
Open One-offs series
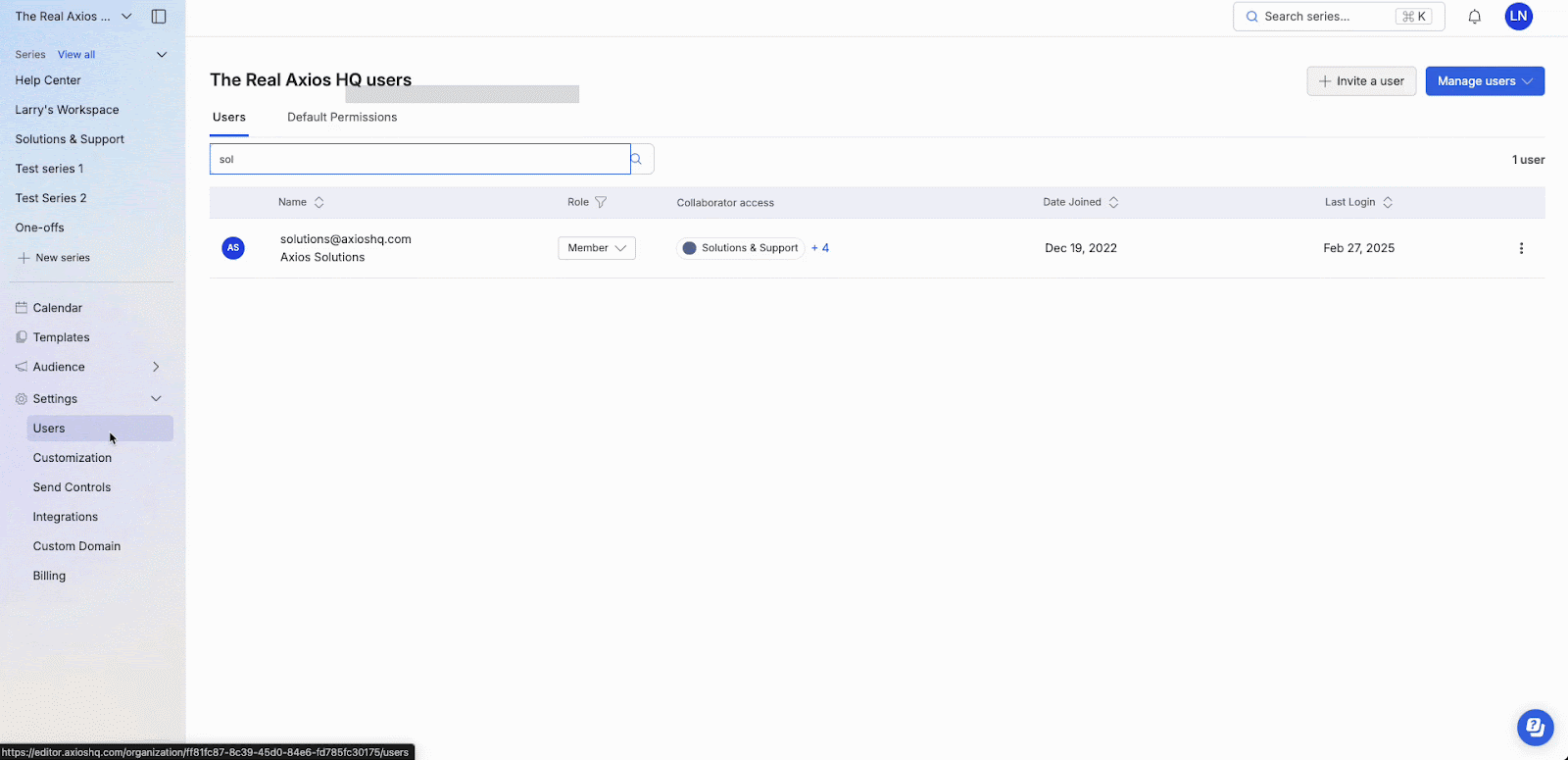pyautogui.click(x=40, y=228)
